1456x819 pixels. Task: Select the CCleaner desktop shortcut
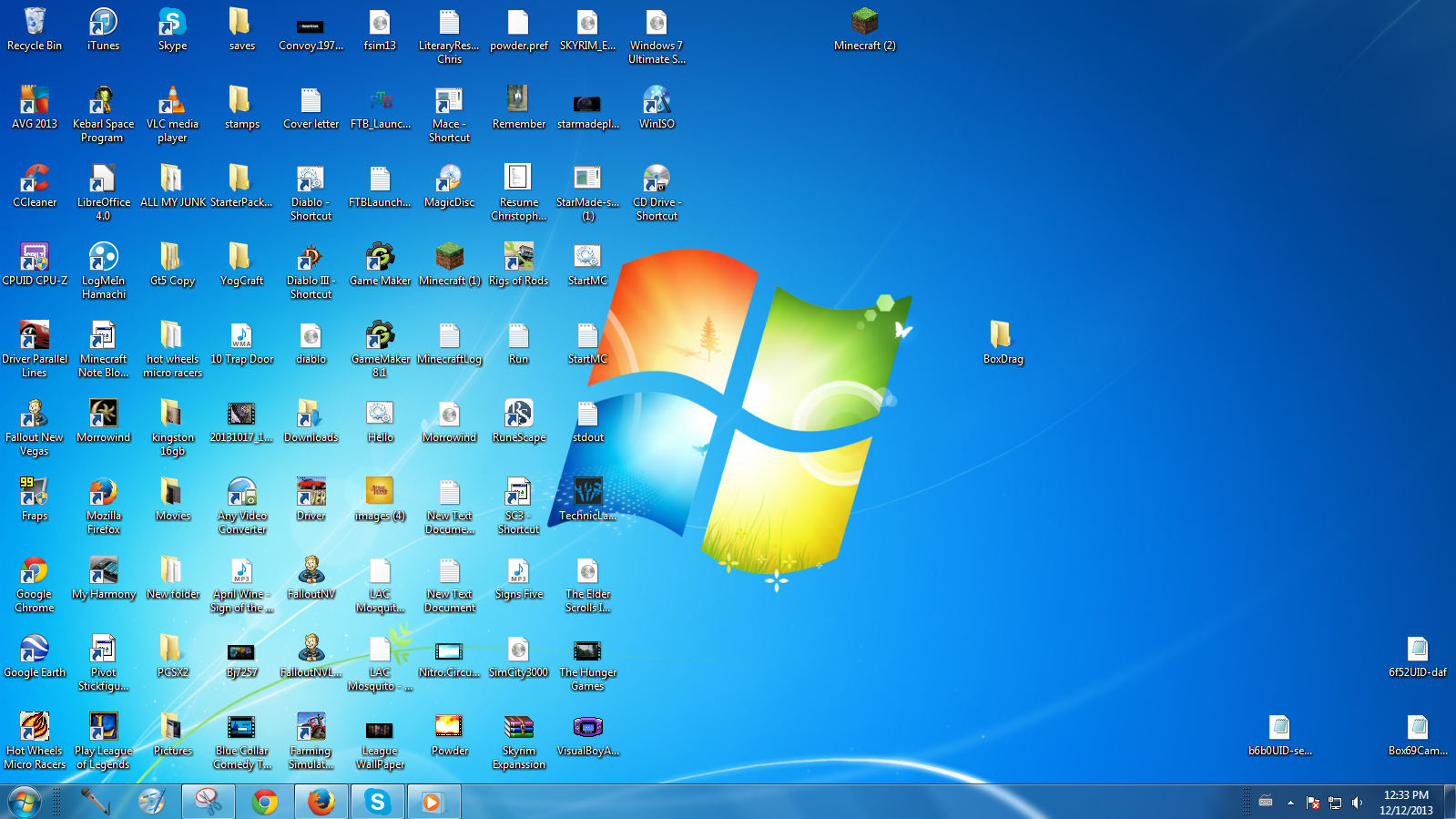pyautogui.click(x=35, y=179)
